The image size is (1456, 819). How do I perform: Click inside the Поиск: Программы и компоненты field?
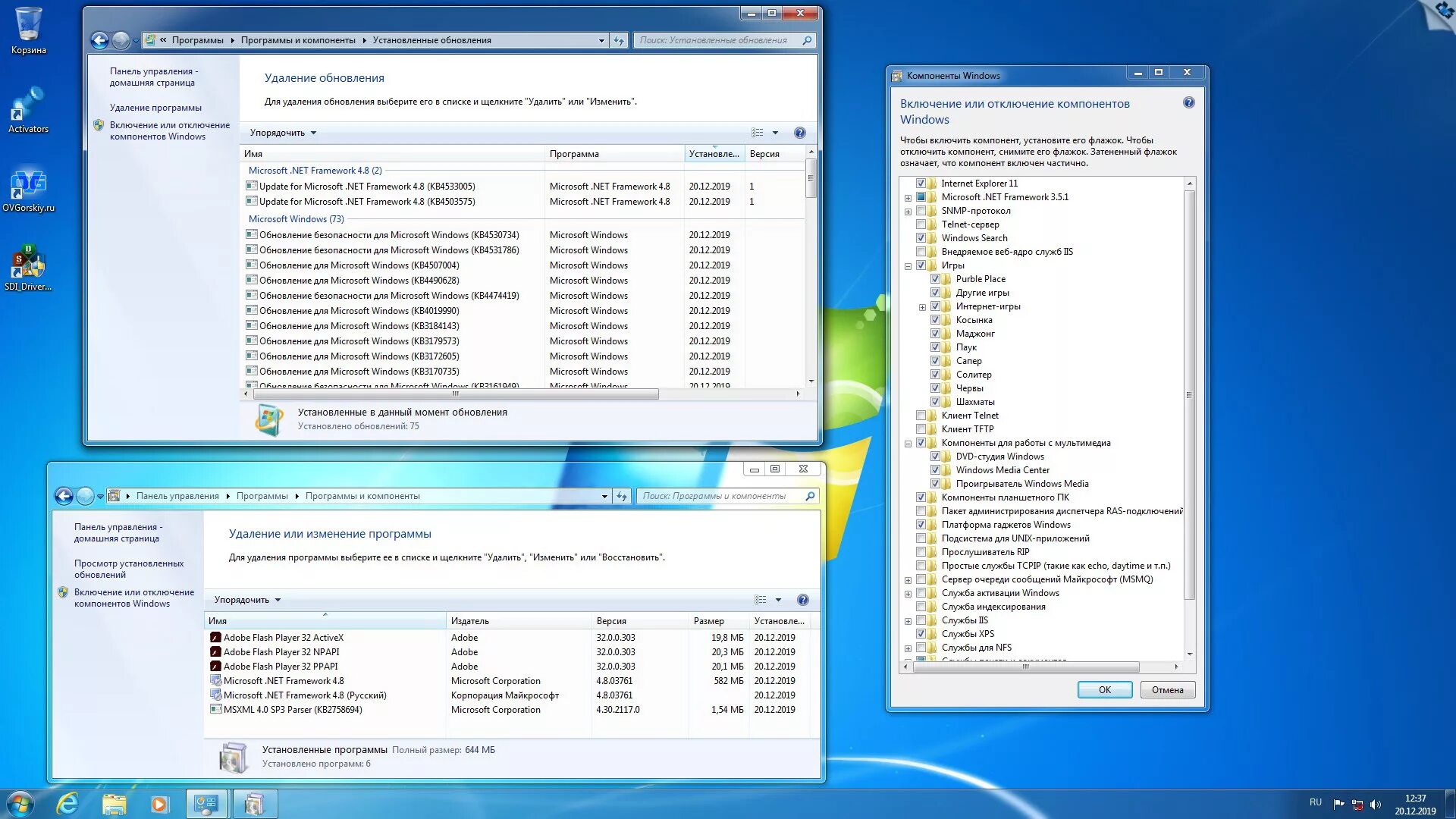720,495
